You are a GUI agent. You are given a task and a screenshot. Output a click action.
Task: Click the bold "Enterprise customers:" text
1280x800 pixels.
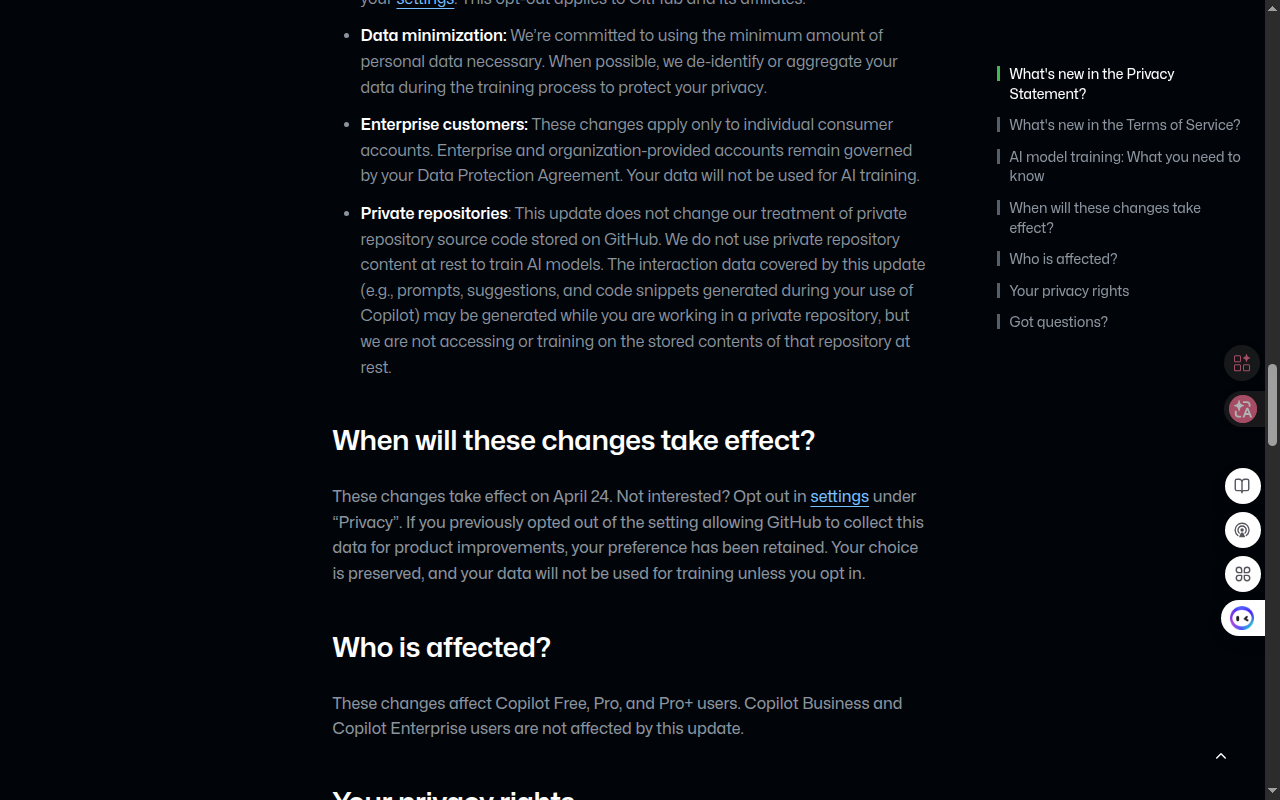point(444,125)
